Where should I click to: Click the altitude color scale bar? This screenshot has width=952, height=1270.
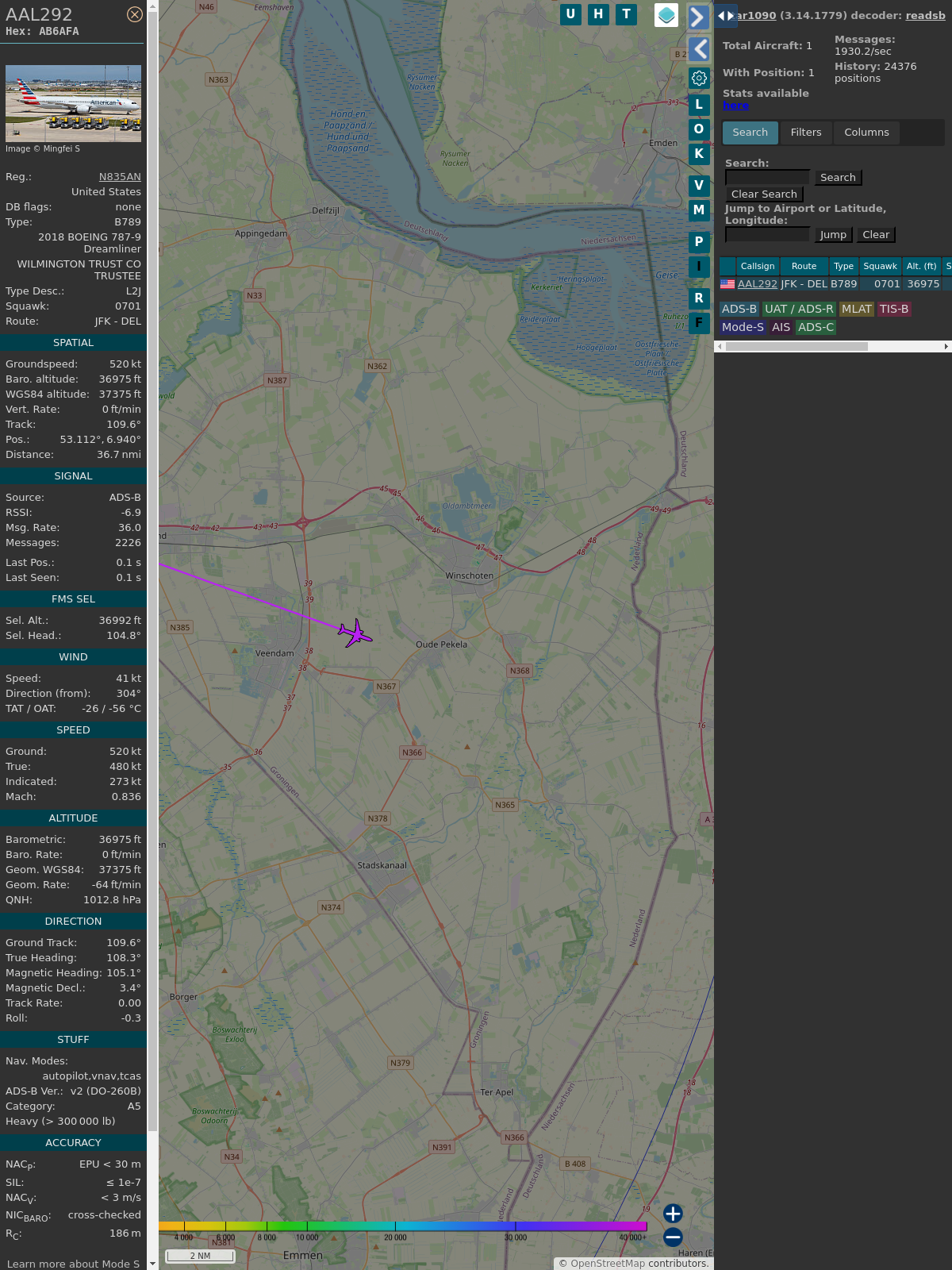[x=403, y=1226]
